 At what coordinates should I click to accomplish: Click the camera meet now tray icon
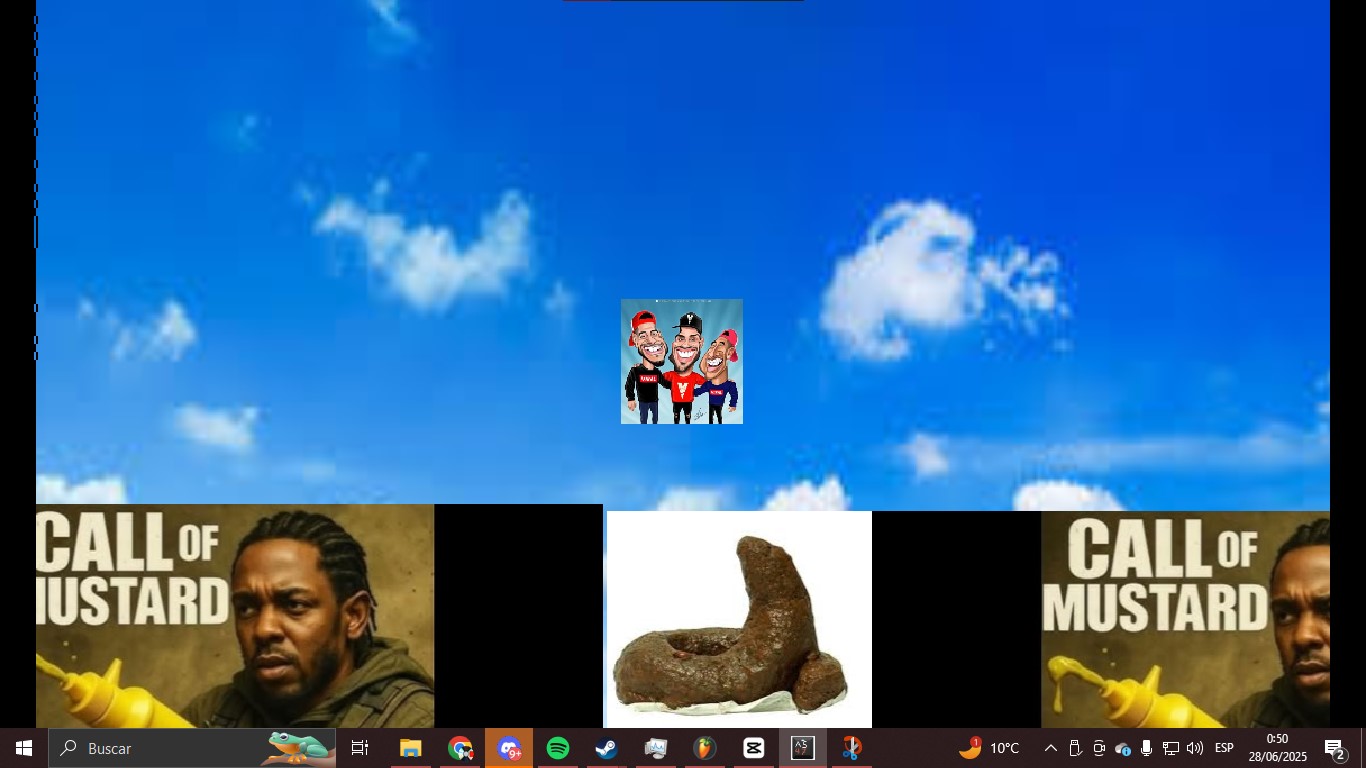point(1099,748)
